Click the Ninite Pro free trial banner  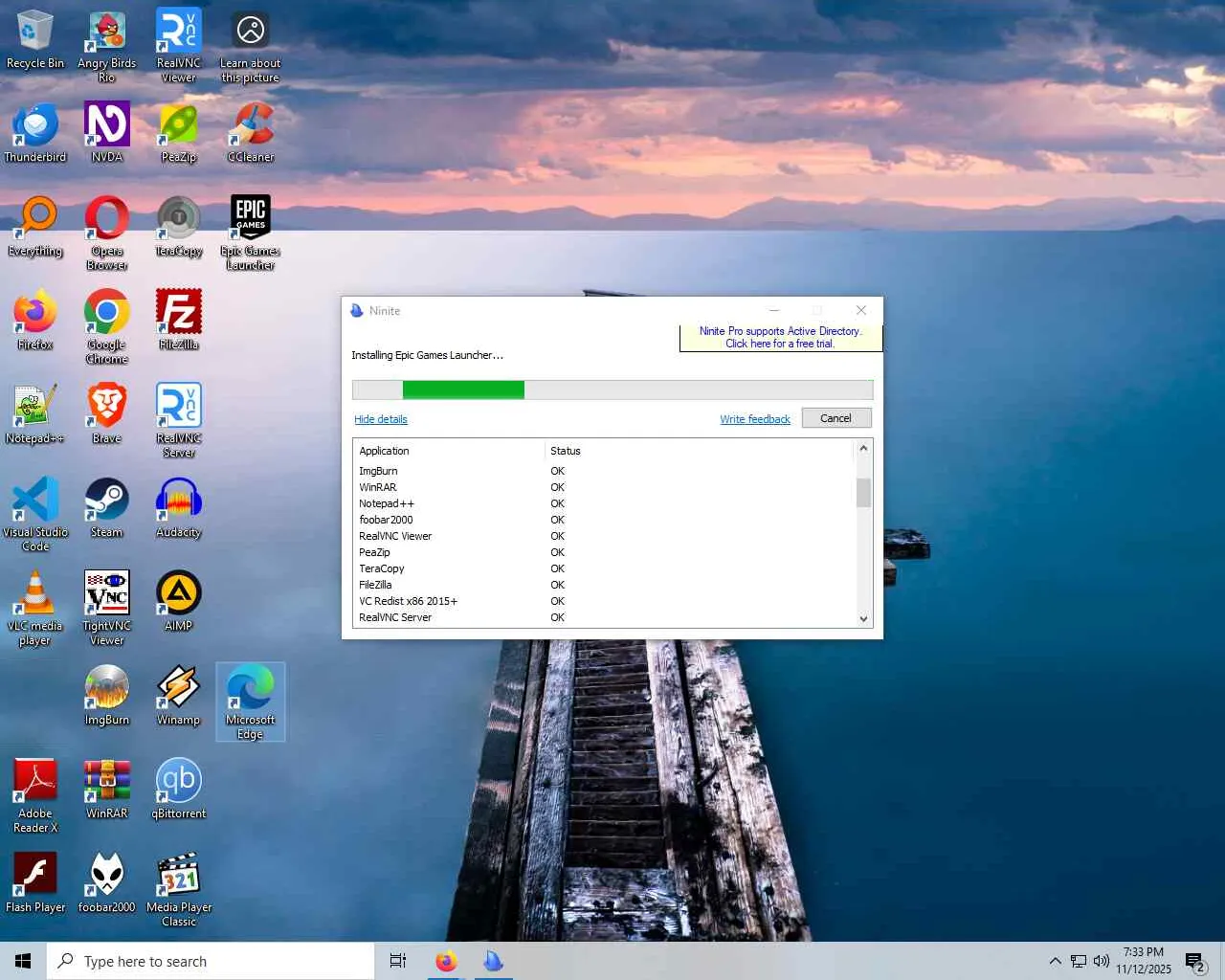781,338
